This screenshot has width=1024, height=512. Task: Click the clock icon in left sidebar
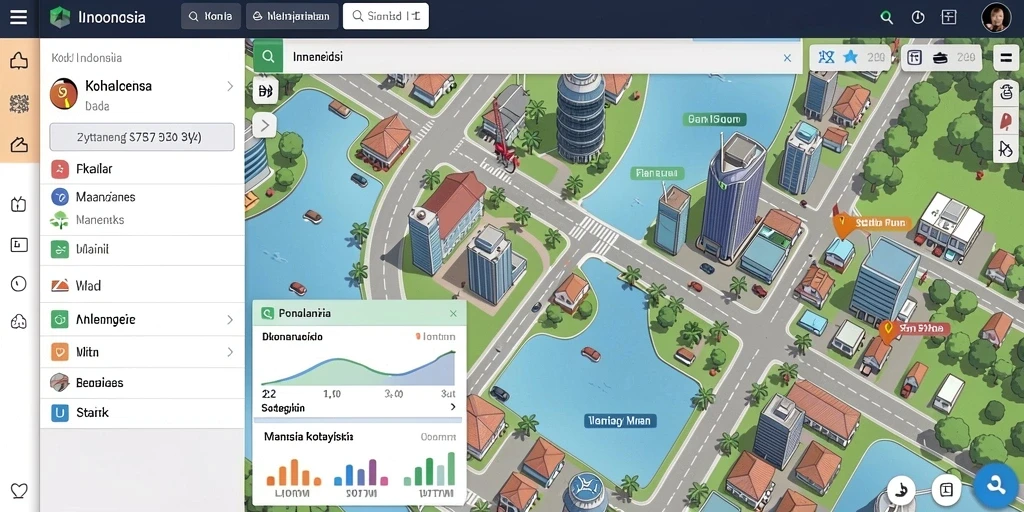point(19,283)
